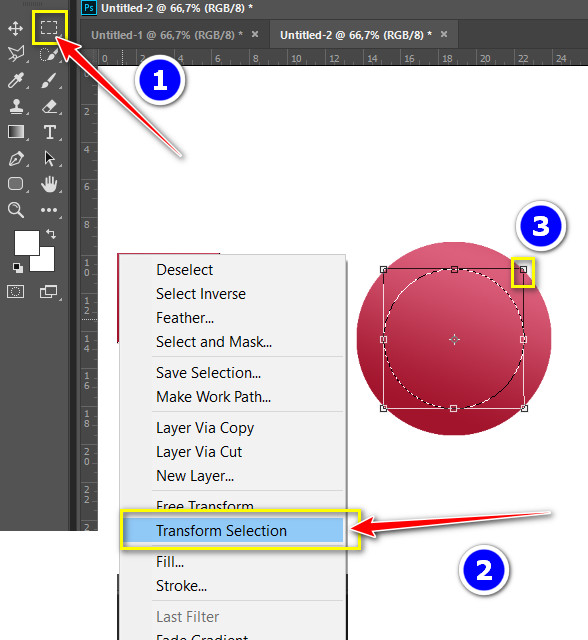Image resolution: width=588 pixels, height=640 pixels.
Task: Switch to the Untitled-1 document tab
Action: [166, 35]
